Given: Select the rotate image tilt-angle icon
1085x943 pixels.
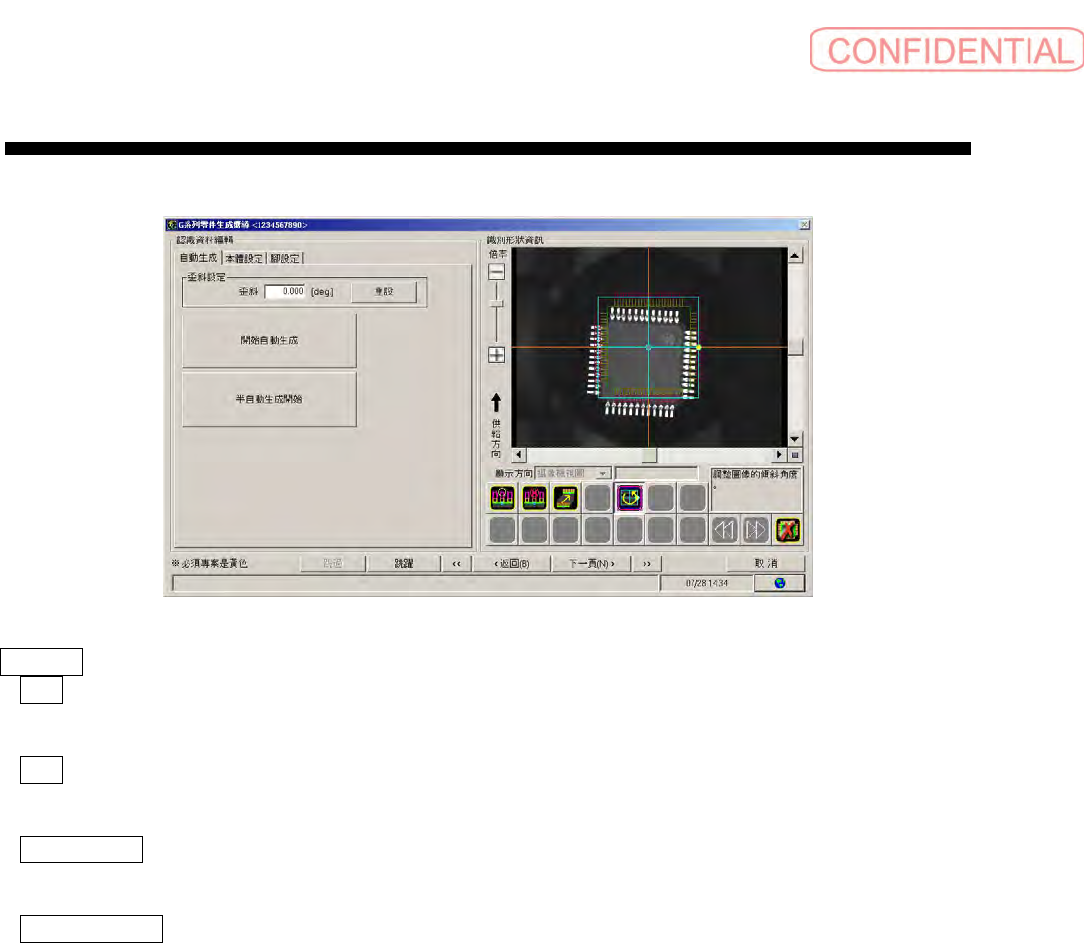Looking at the screenshot, I should click(630, 497).
